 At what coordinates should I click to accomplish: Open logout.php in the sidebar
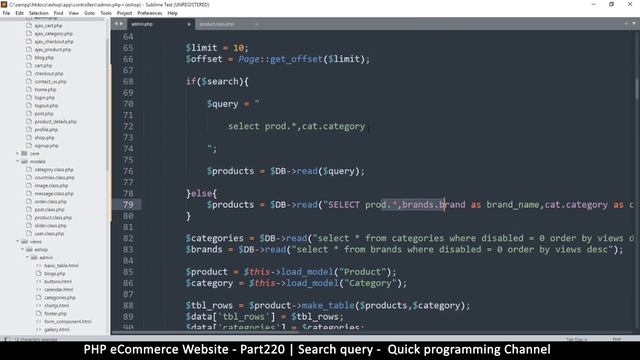(x=46, y=106)
